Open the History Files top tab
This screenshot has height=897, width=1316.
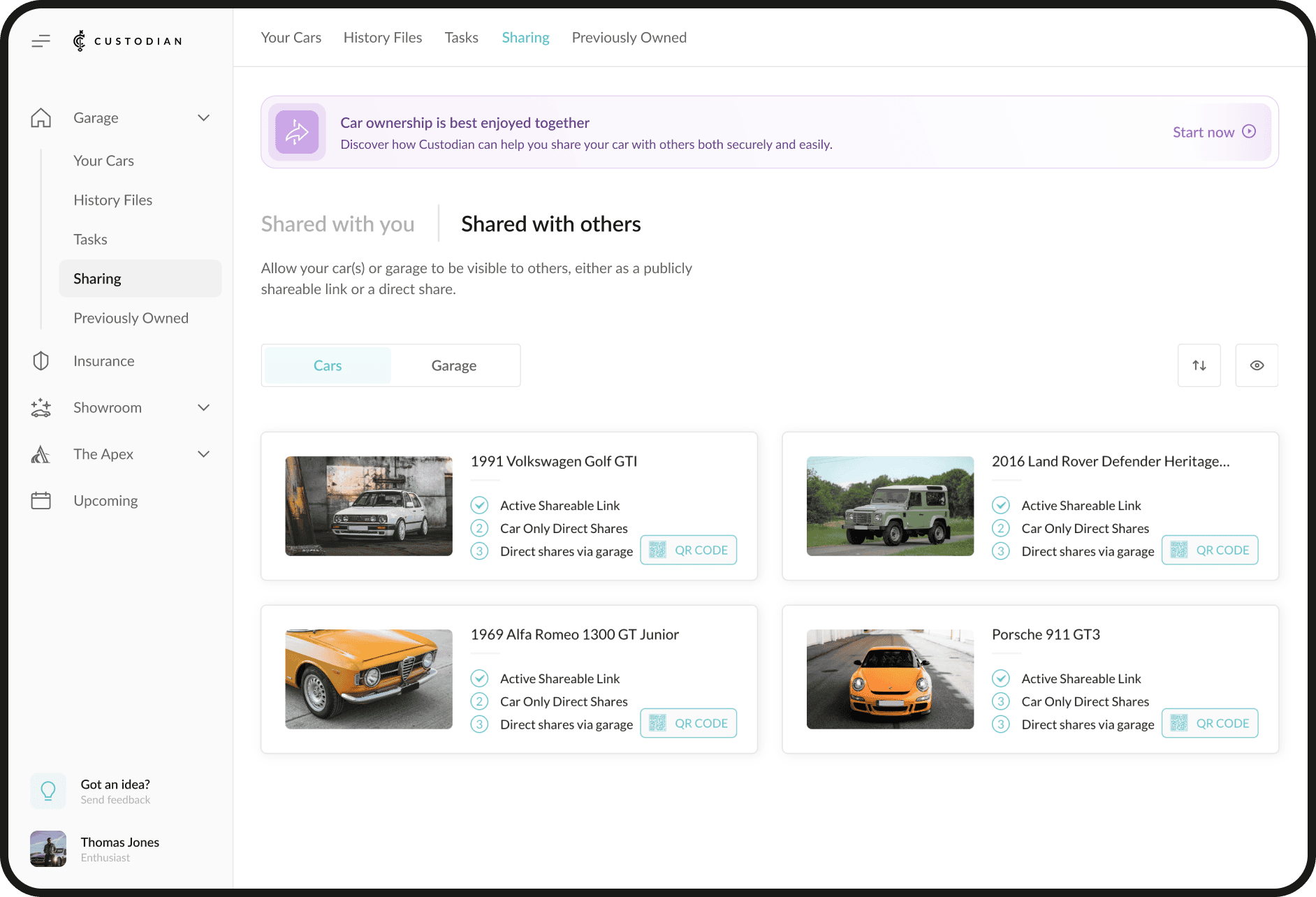[383, 38]
